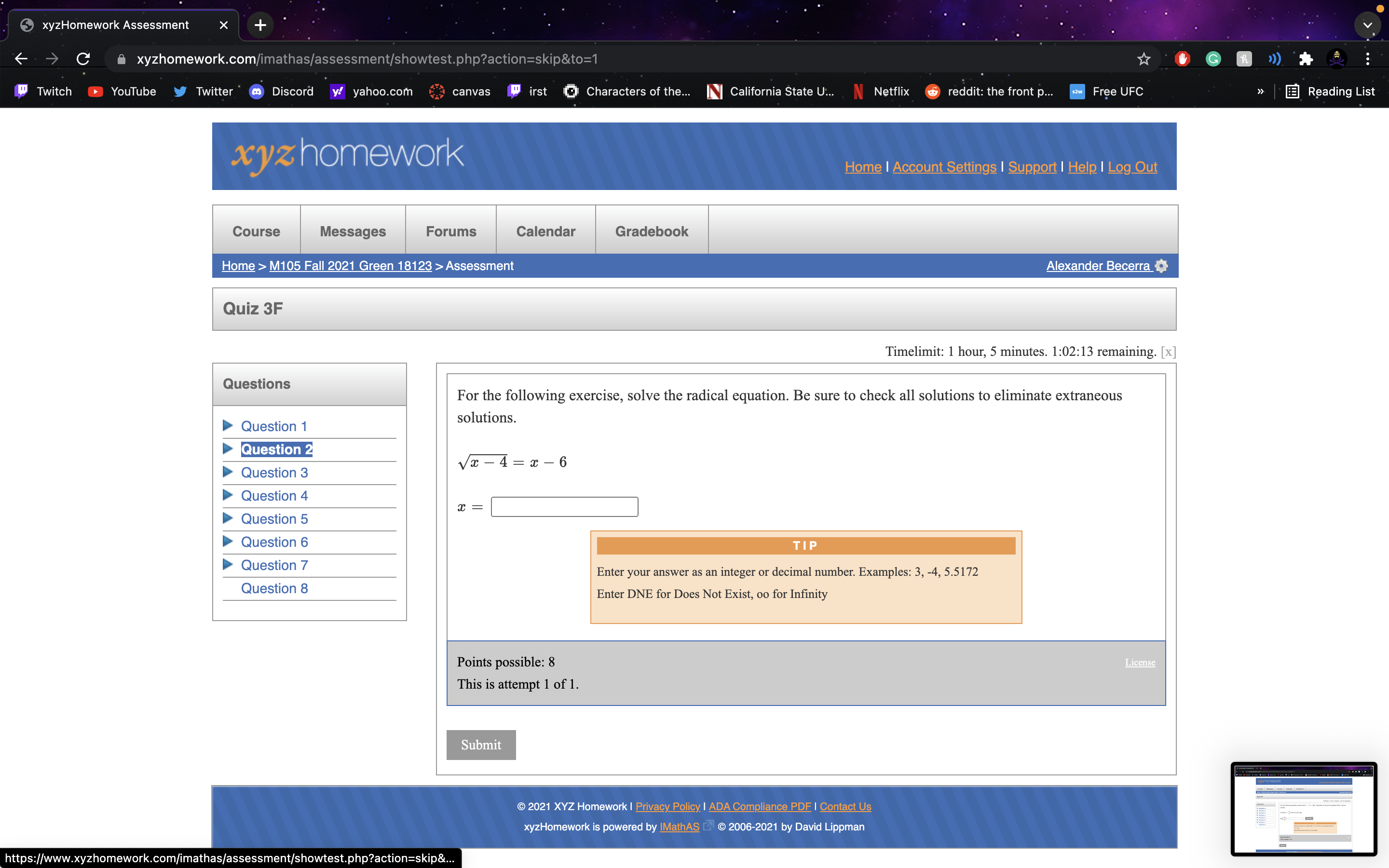Expand the Question 5 arrow
Viewport: 1389px width, 868px height.
[228, 518]
